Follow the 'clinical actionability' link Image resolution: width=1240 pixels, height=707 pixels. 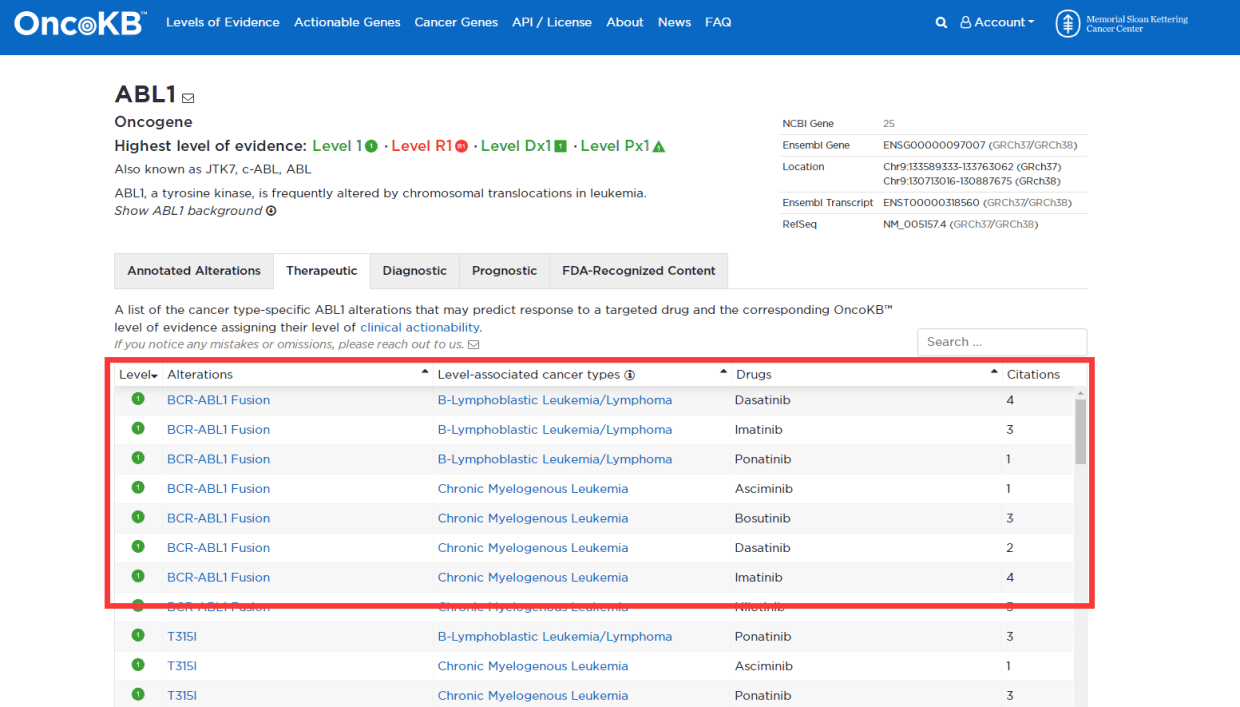(420, 327)
